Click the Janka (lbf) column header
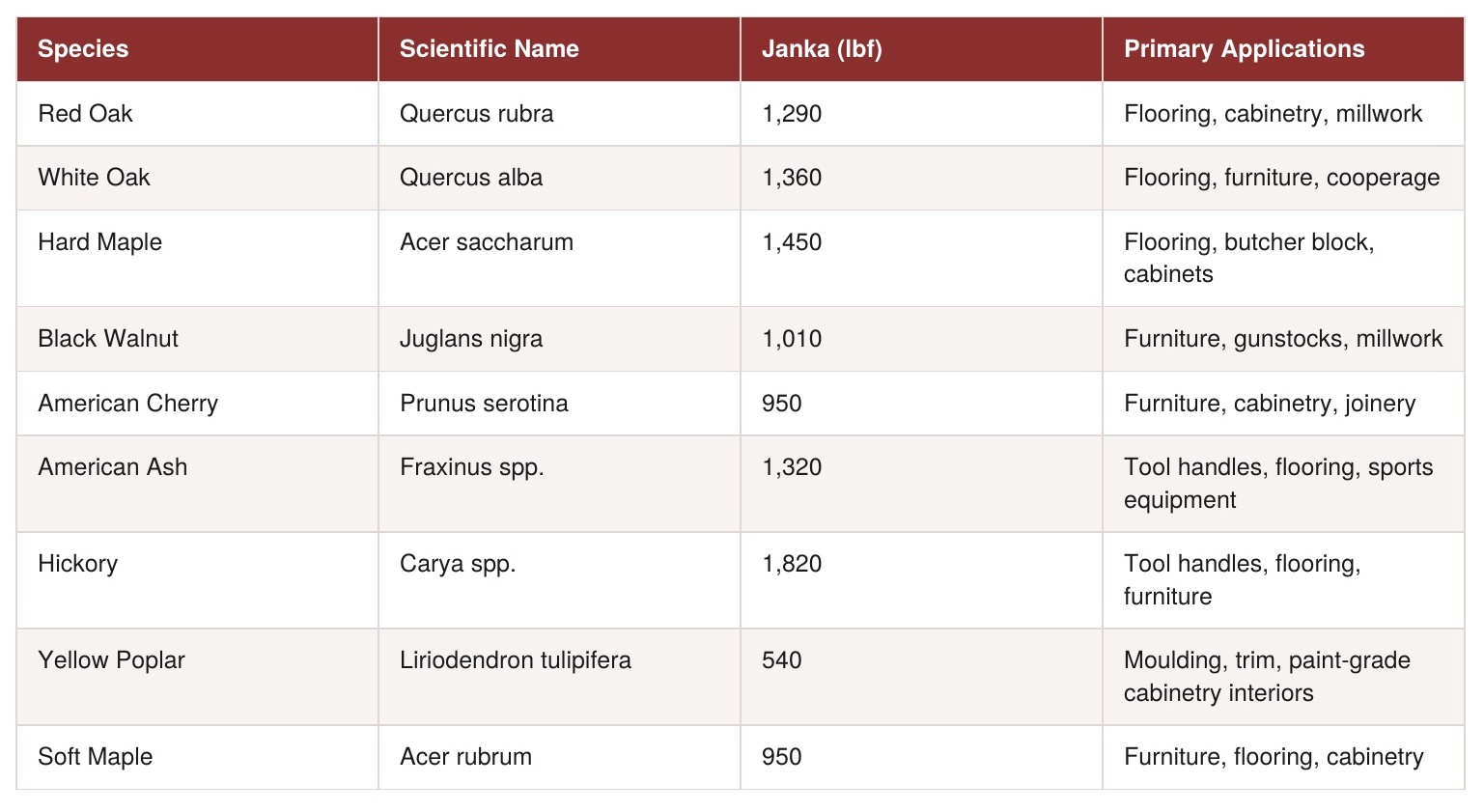This screenshot has height=812, width=1484. 921,49
